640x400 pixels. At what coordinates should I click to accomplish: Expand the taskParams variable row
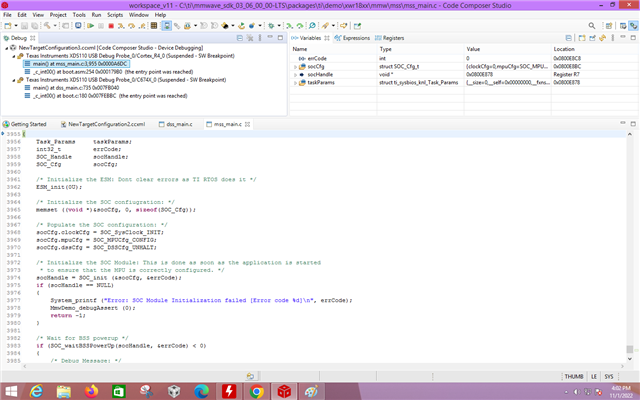(x=295, y=83)
